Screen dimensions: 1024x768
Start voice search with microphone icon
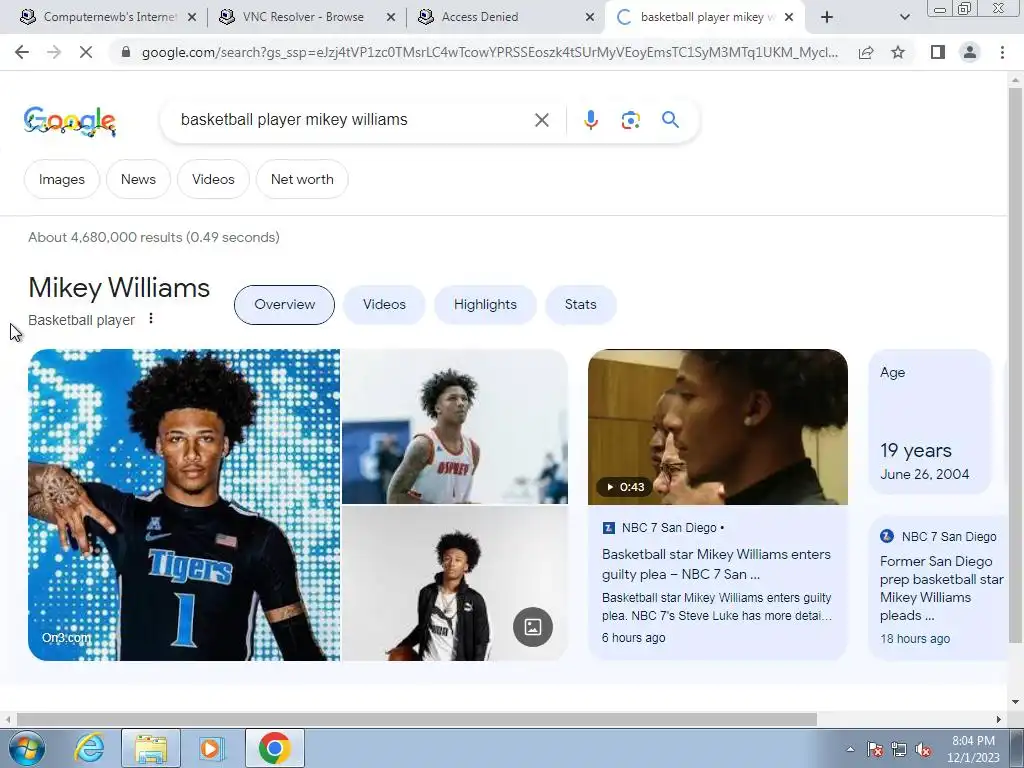590,120
